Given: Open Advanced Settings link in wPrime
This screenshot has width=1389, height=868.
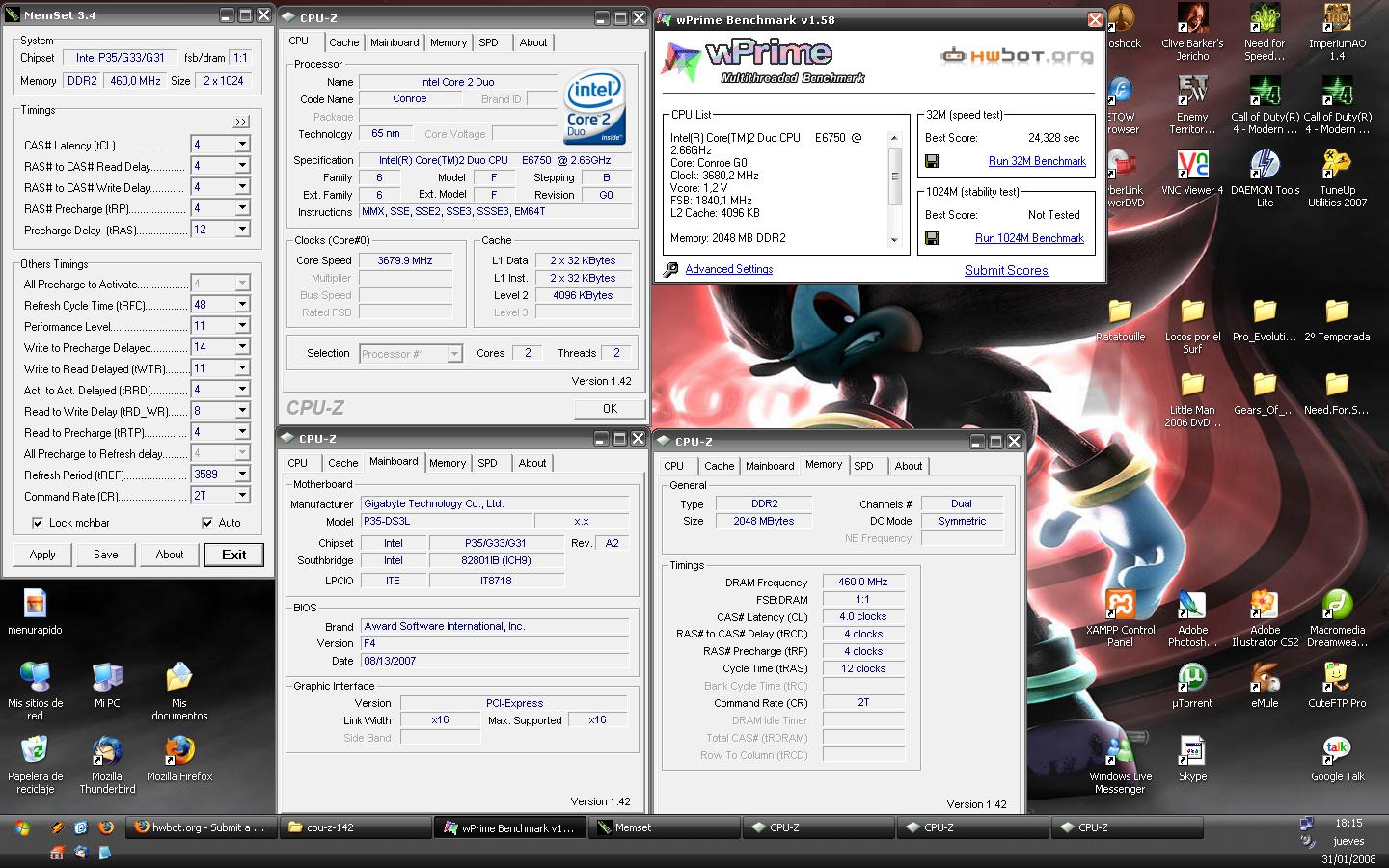Looking at the screenshot, I should pyautogui.click(x=729, y=269).
